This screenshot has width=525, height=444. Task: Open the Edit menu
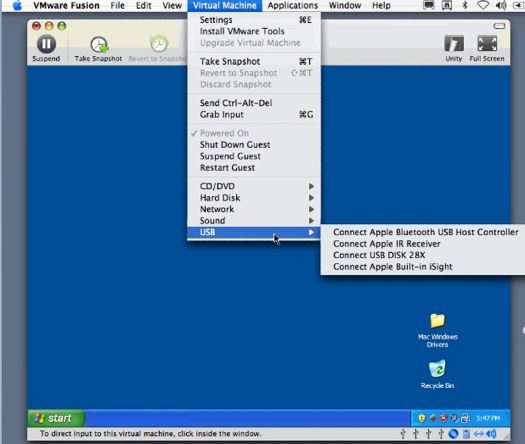(x=144, y=6)
